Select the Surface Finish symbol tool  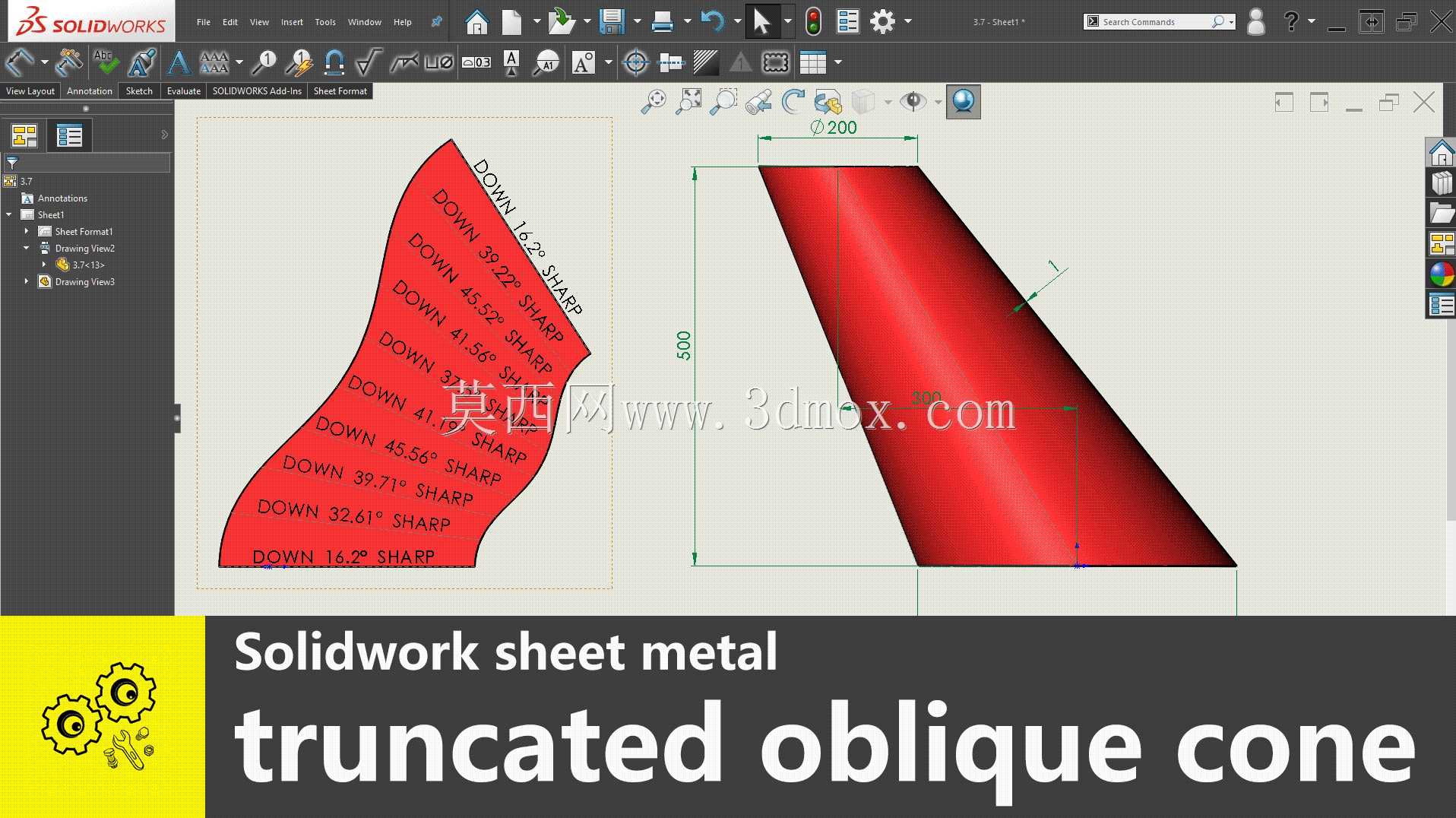point(369,62)
